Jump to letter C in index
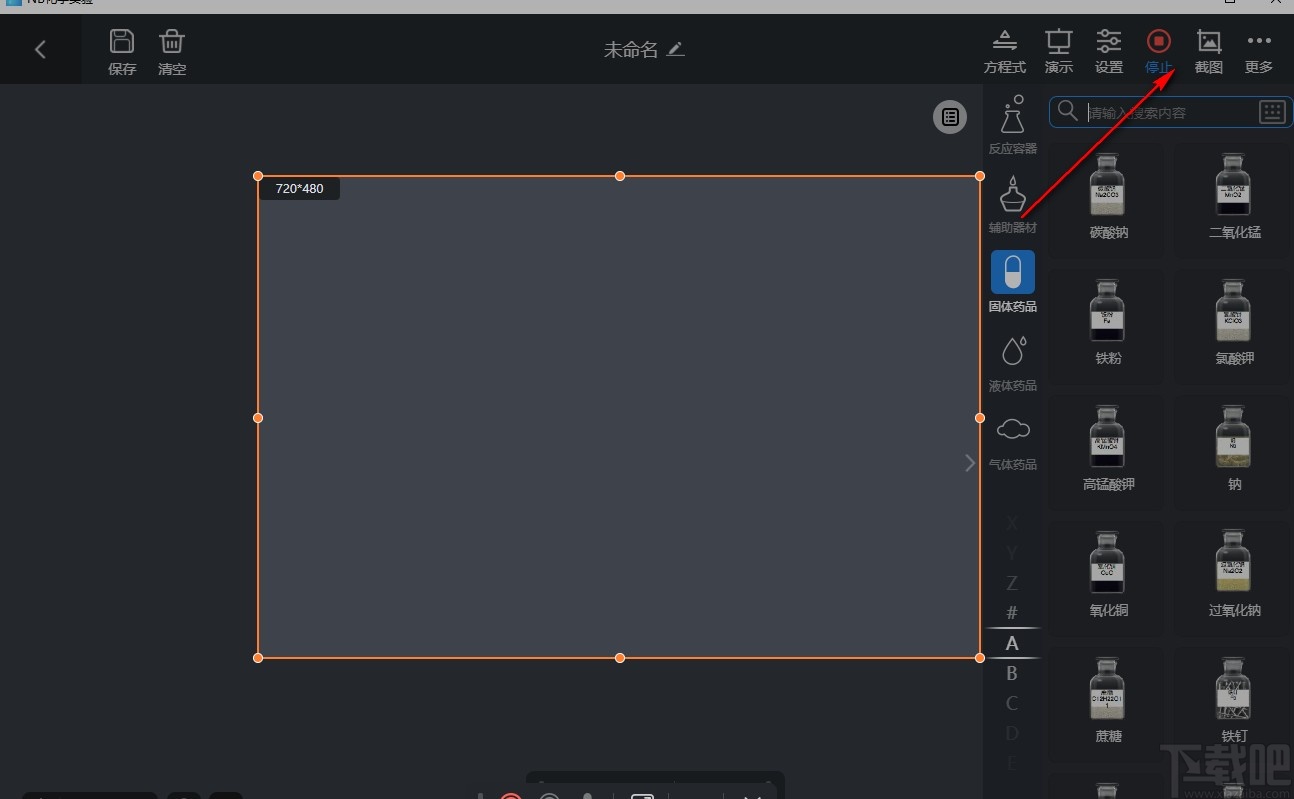This screenshot has height=799, width=1294. pos(1012,703)
